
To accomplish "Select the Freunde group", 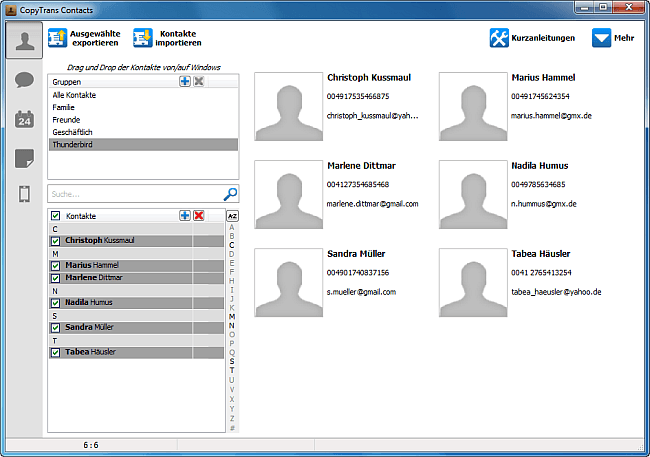I will tap(143, 120).
